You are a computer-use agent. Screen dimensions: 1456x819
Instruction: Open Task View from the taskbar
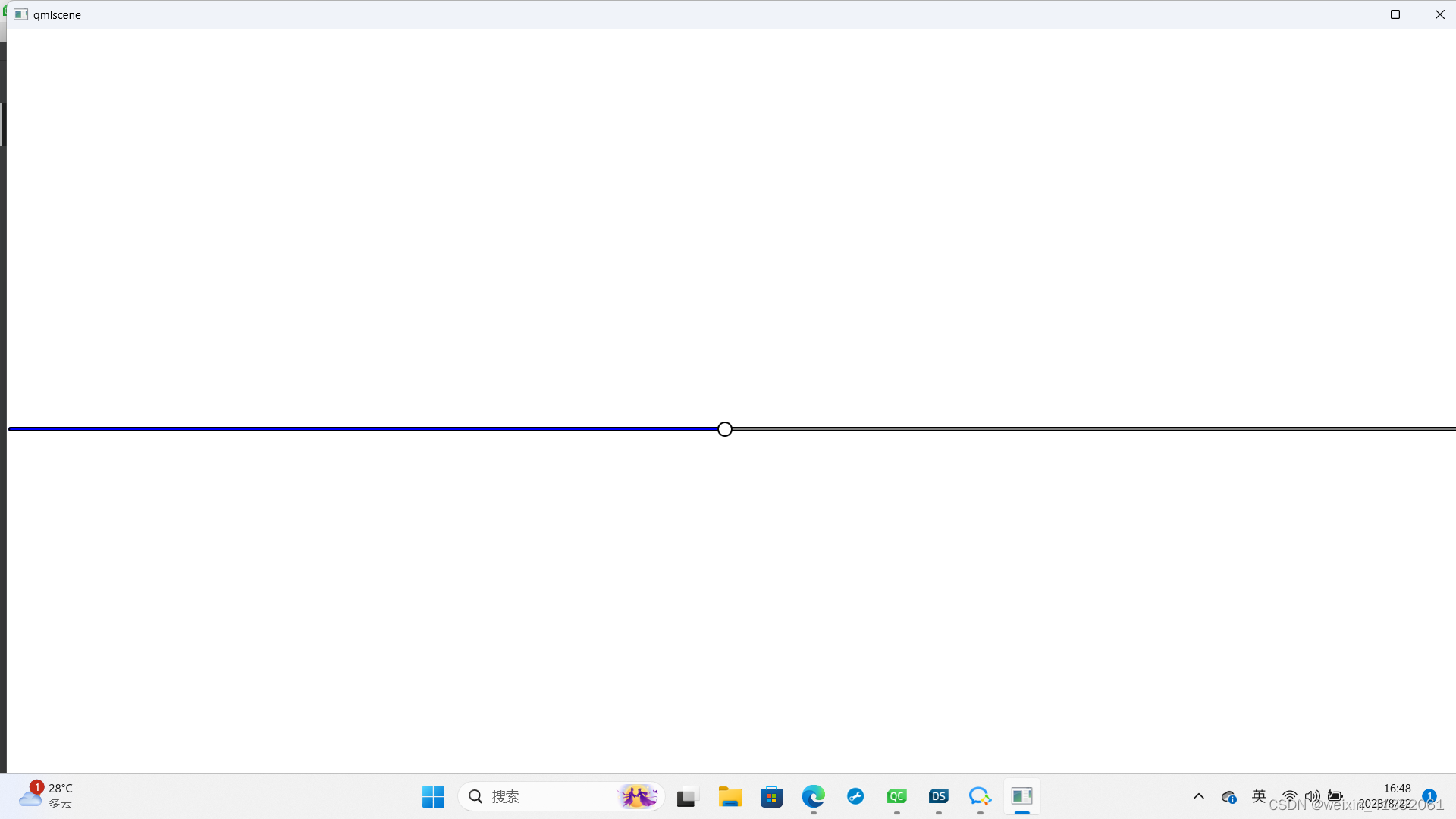[686, 796]
